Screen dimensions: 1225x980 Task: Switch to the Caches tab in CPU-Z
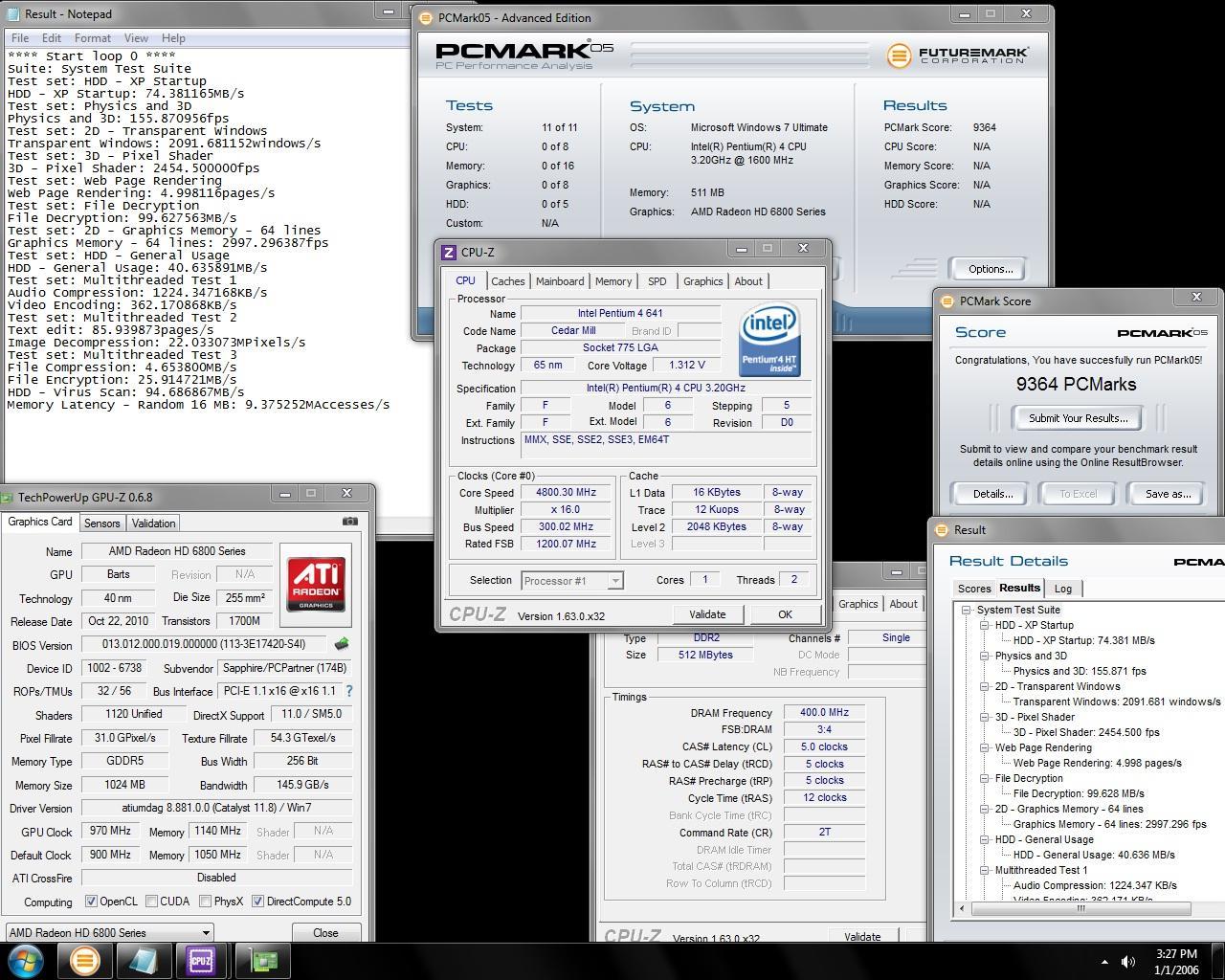coord(507,281)
